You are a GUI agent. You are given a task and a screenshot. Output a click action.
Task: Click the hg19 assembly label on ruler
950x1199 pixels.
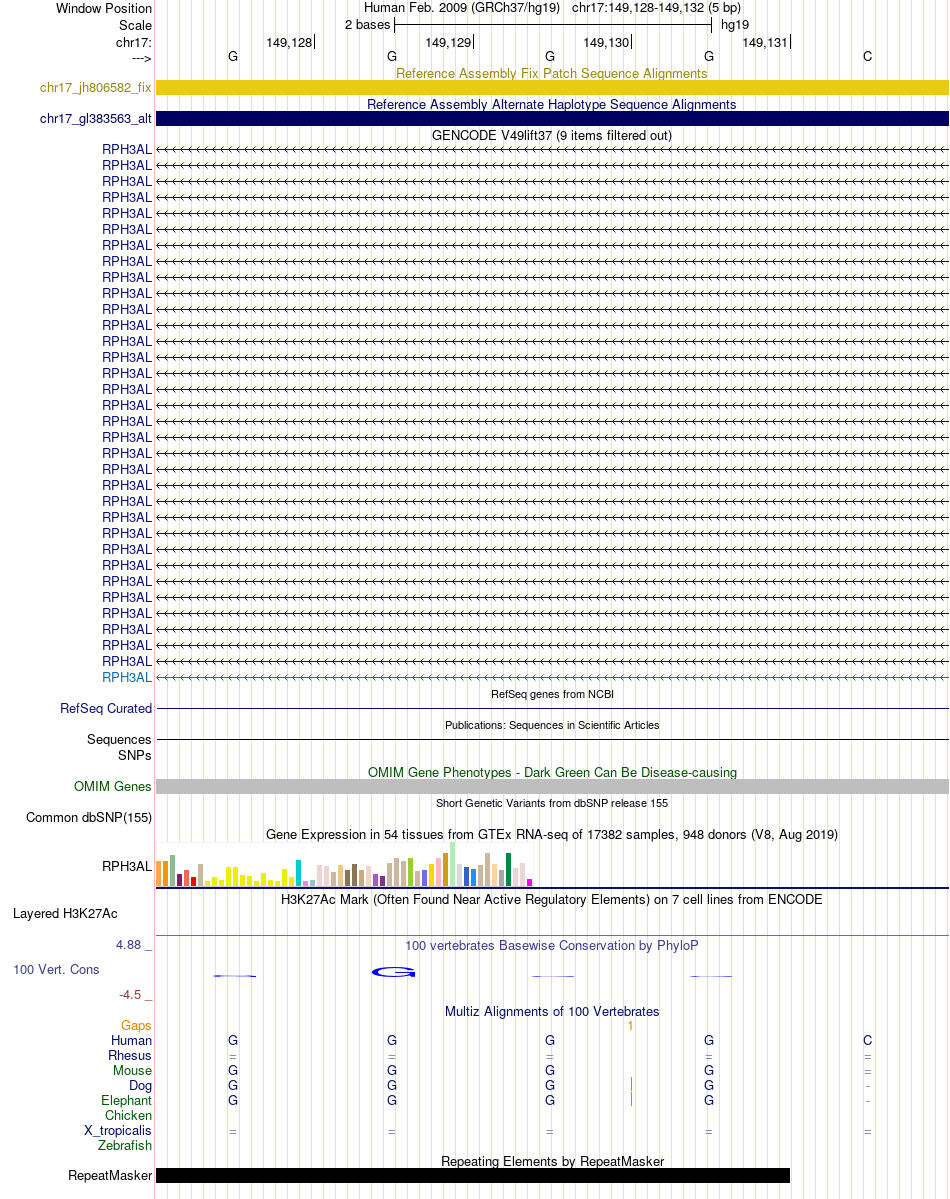point(735,24)
